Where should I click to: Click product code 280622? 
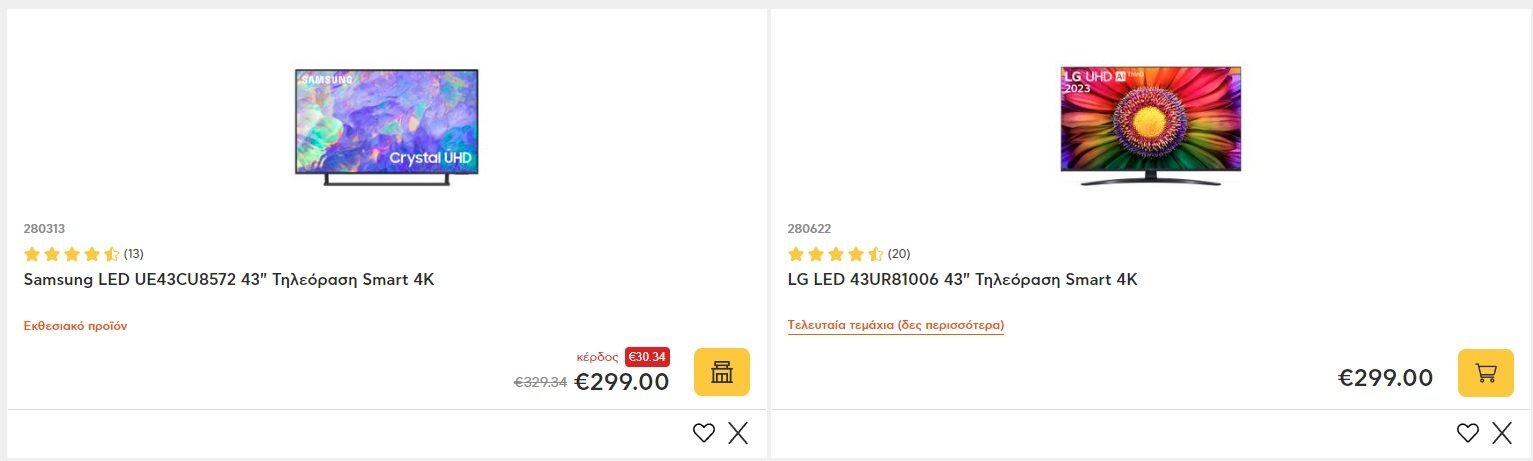tap(809, 229)
